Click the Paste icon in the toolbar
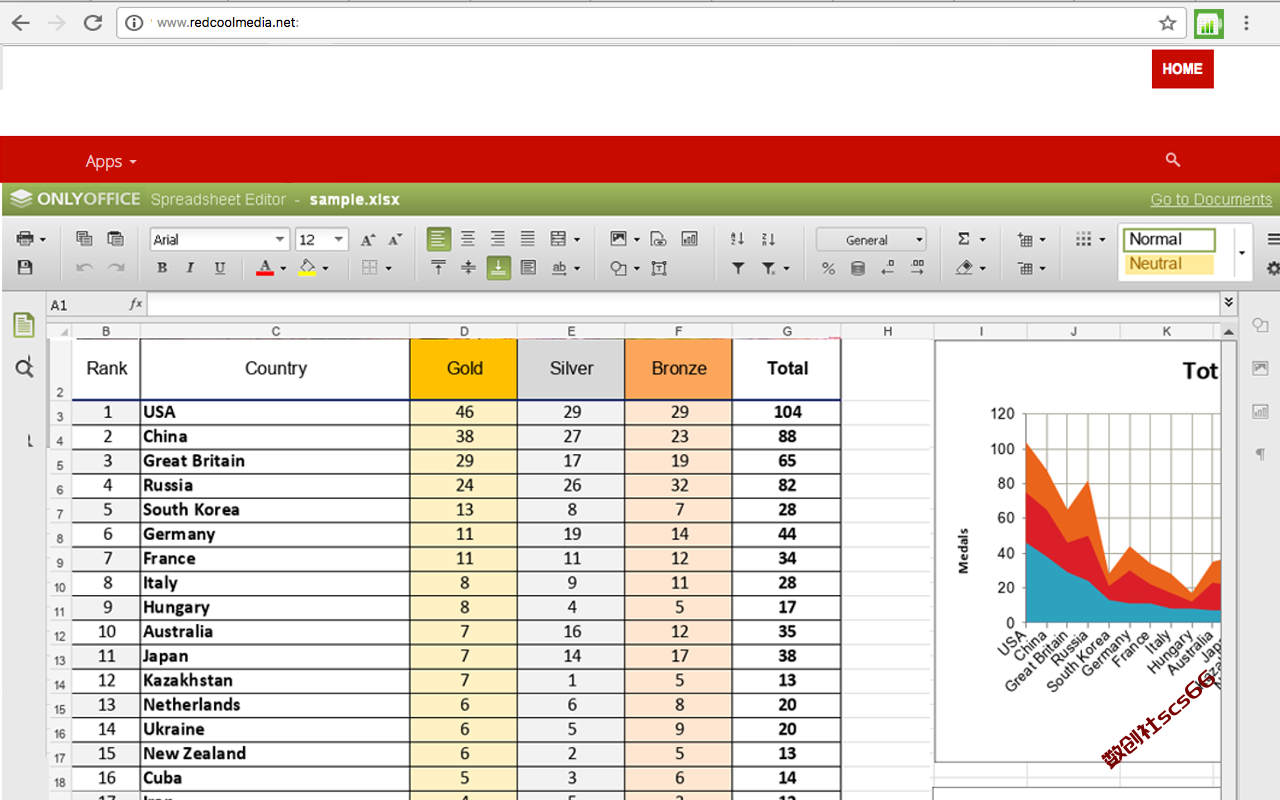This screenshot has width=1280, height=800. pyautogui.click(x=116, y=239)
